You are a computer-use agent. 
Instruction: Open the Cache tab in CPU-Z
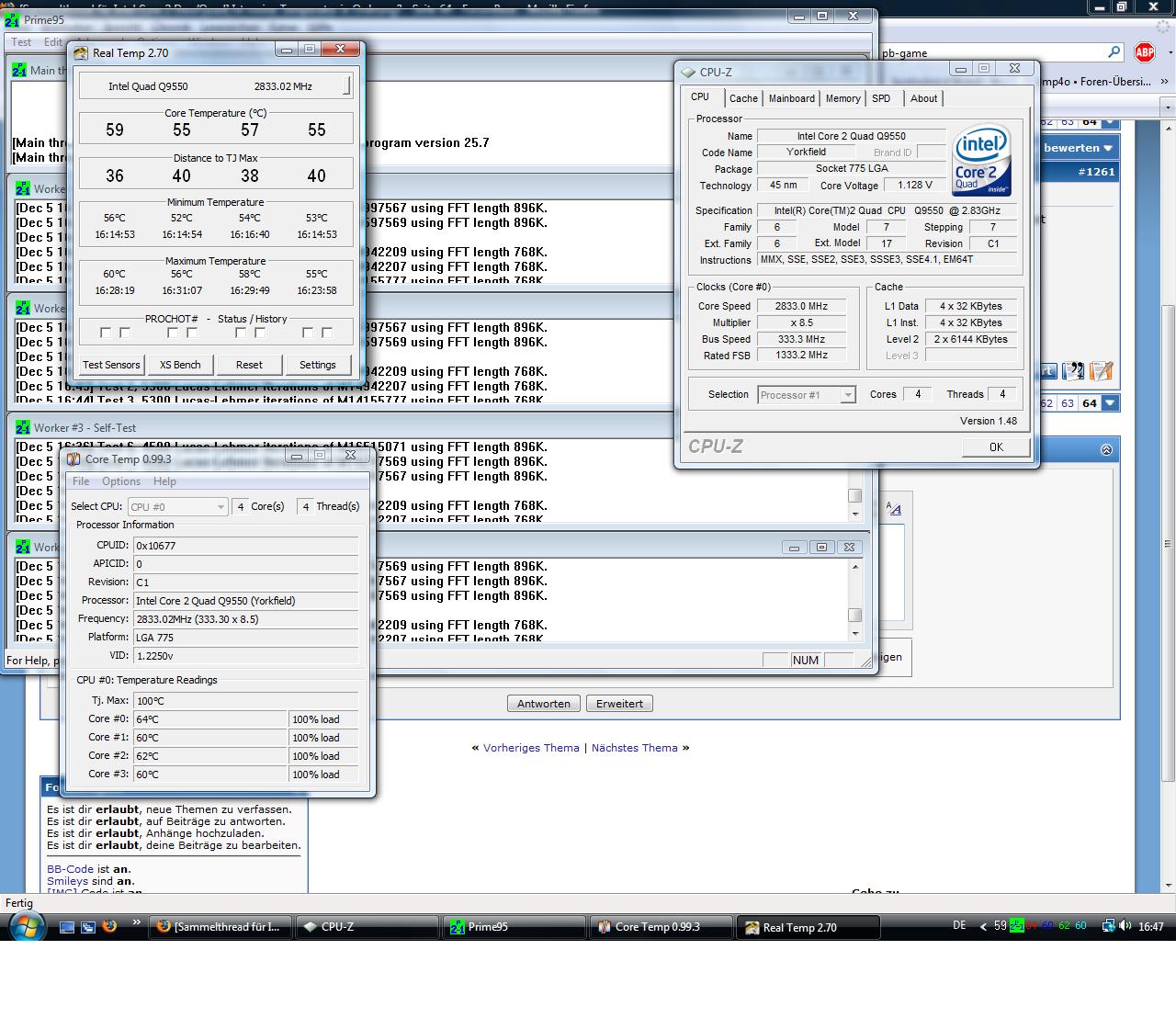pos(743,98)
